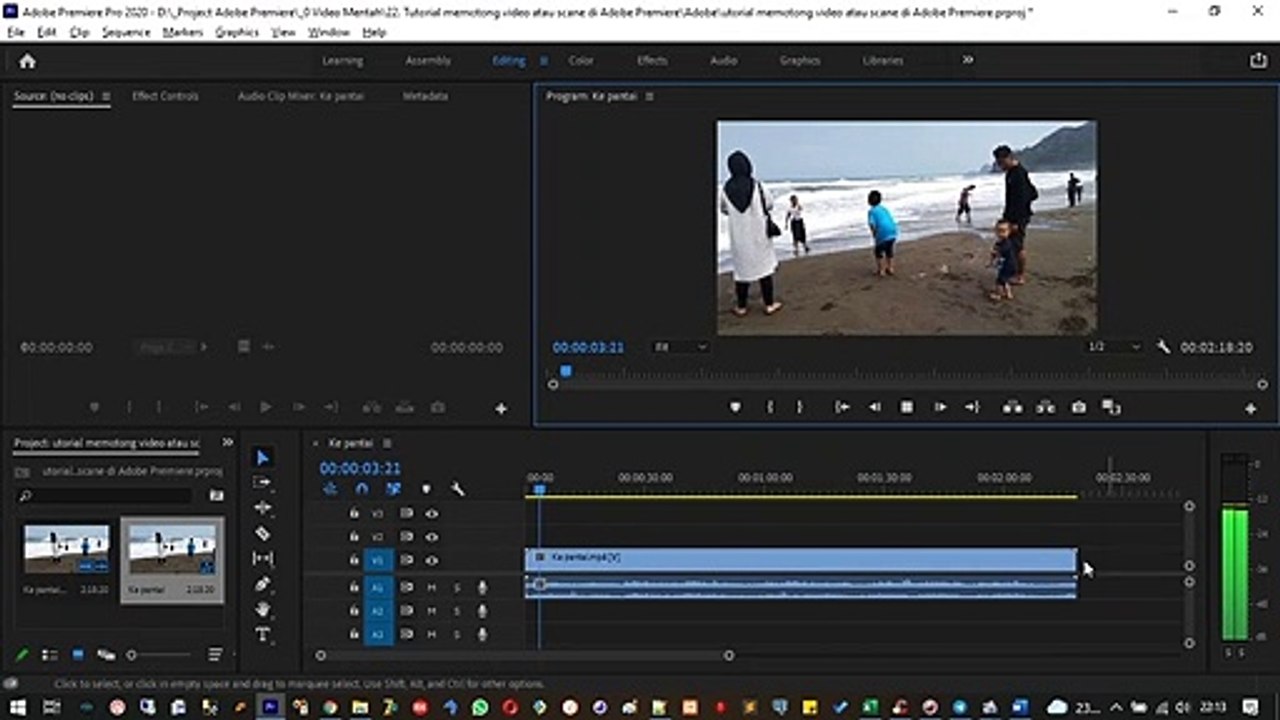Screen dimensions: 1280x720
Task: Click Add Marker in Program monitor
Action: coord(735,407)
